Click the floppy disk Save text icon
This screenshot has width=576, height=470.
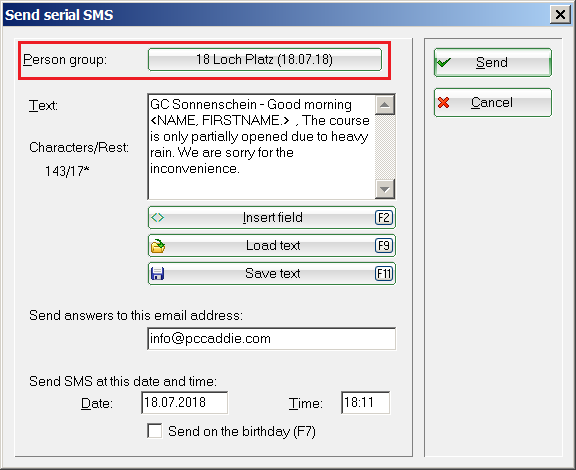coord(158,273)
